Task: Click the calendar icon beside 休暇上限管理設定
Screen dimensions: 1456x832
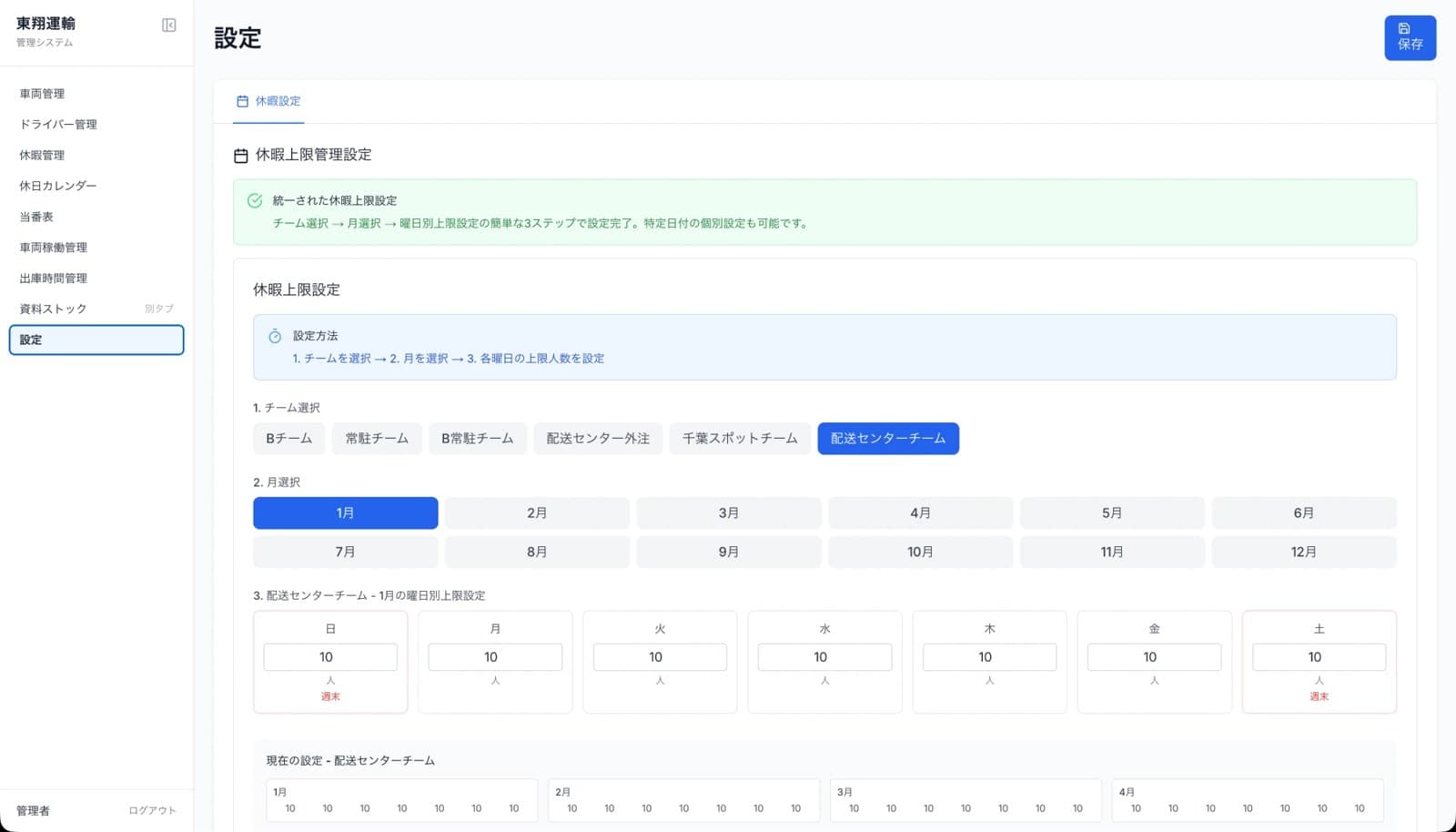Action: coord(241,156)
